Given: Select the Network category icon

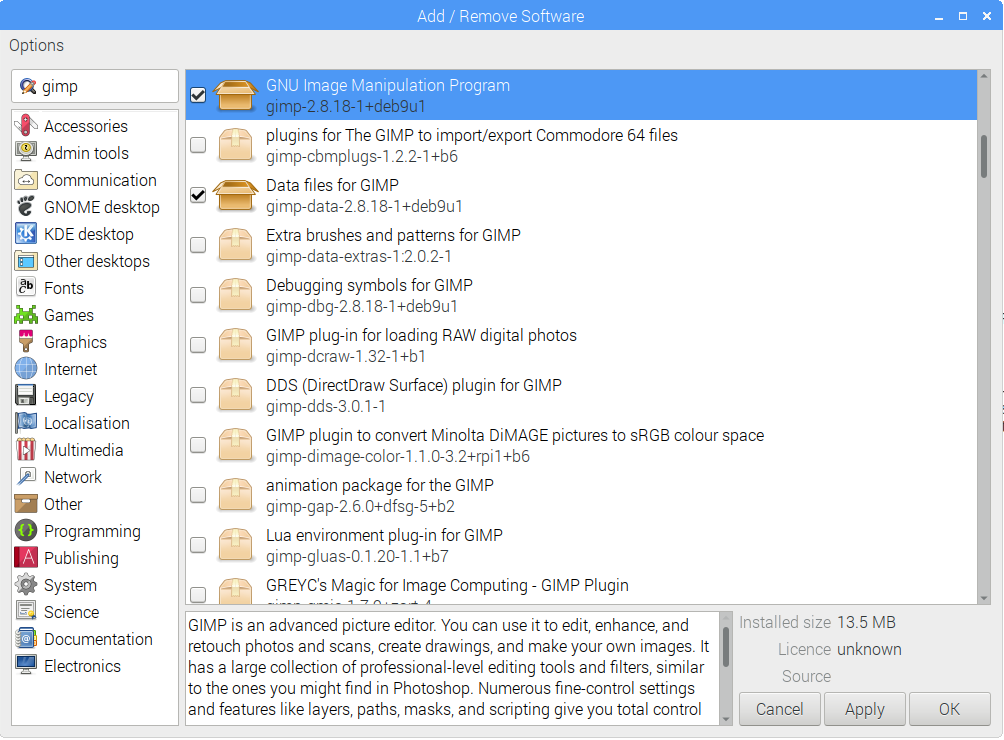Looking at the screenshot, I should [26, 477].
